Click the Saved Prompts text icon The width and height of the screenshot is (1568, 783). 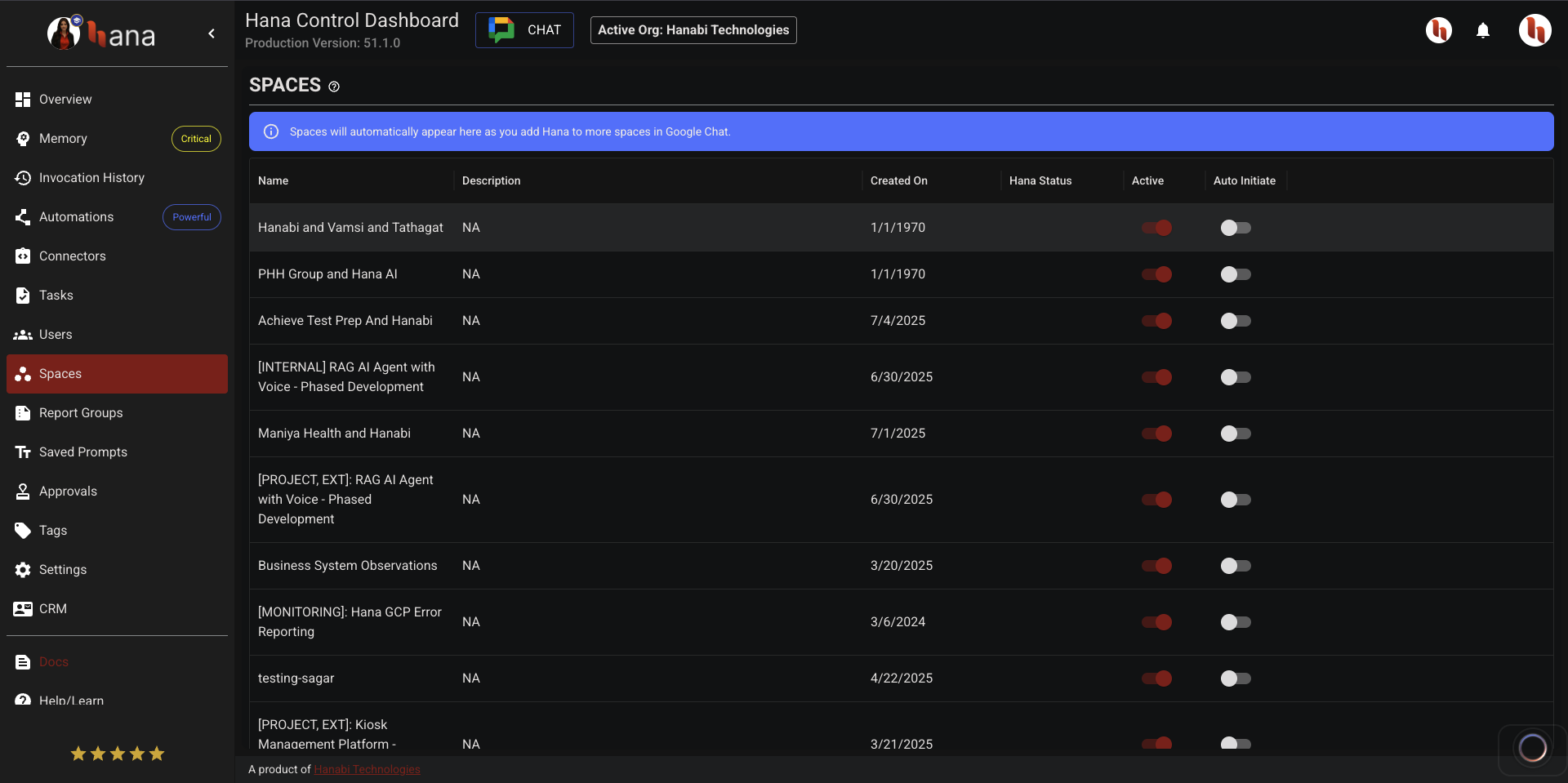coord(23,452)
